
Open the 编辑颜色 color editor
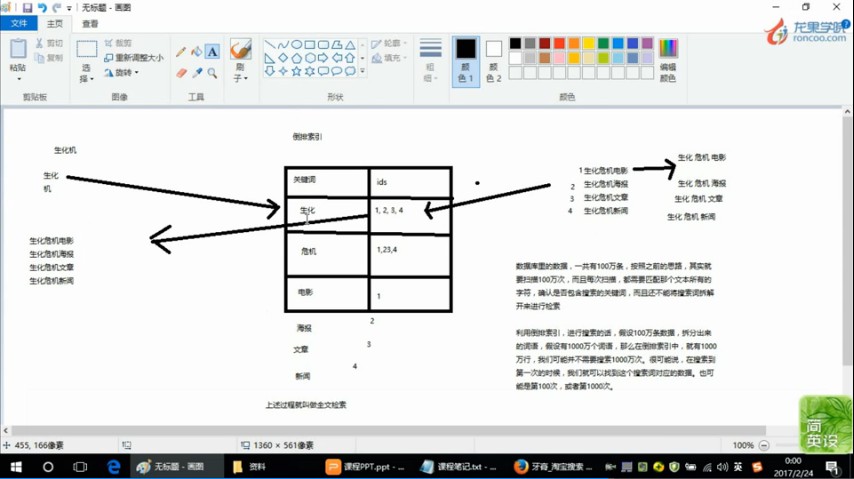(668, 60)
